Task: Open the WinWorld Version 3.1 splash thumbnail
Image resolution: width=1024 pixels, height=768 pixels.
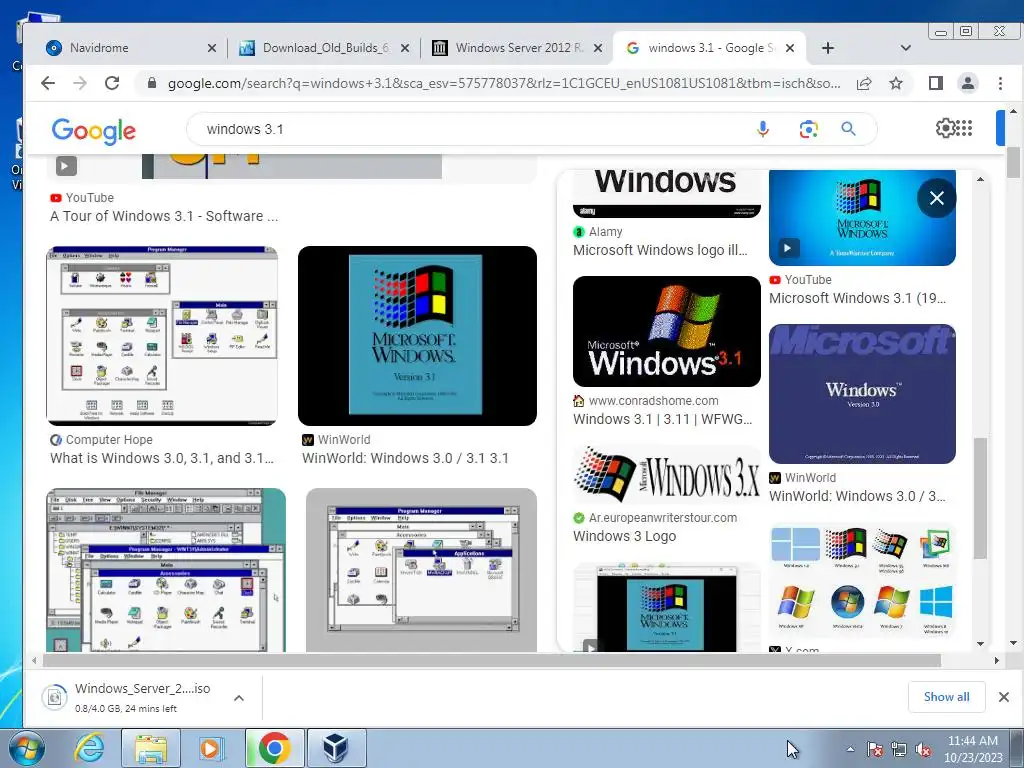Action: coord(417,336)
